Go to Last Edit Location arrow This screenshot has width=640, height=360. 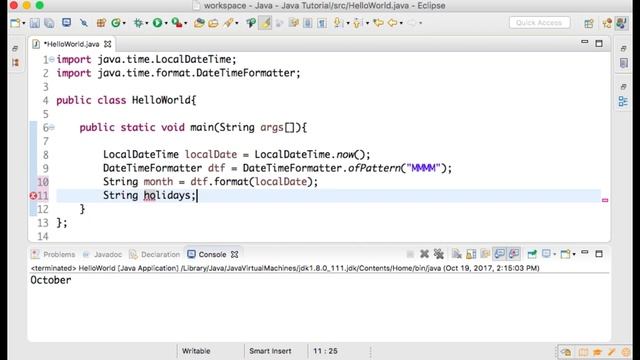(x=378, y=23)
